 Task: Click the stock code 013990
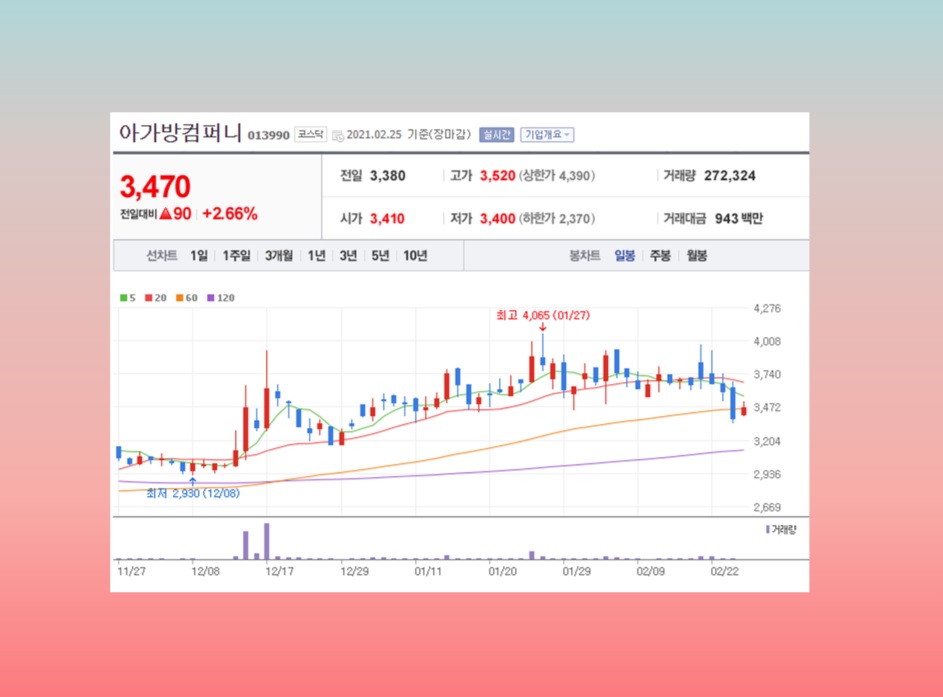pos(269,136)
